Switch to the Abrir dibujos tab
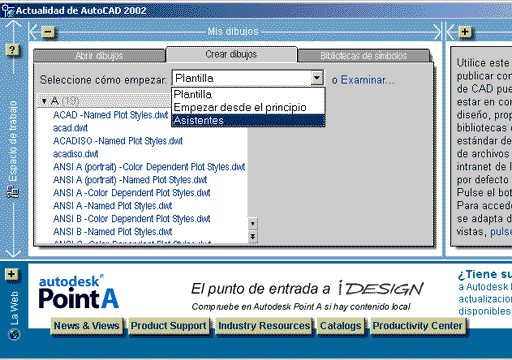This screenshot has height=360, width=512. [x=99, y=56]
